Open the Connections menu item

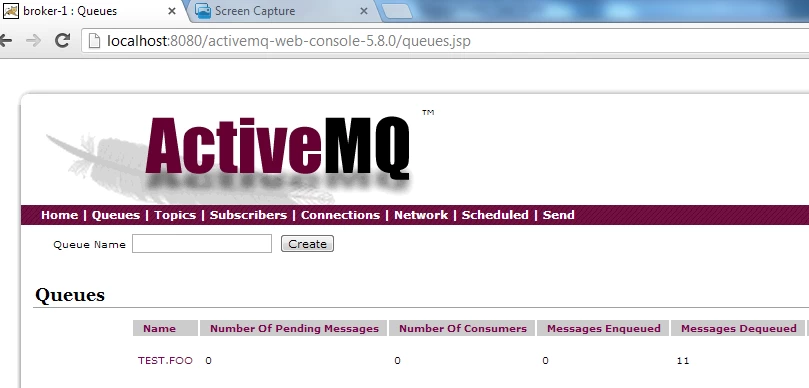point(341,215)
